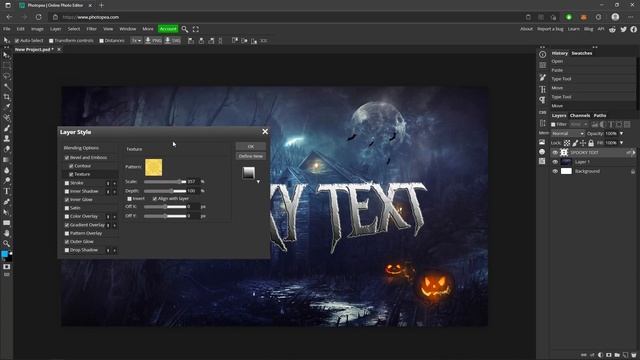Click the lock position icon
Image resolution: width=640 pixels, height=360 pixels.
(583, 143)
